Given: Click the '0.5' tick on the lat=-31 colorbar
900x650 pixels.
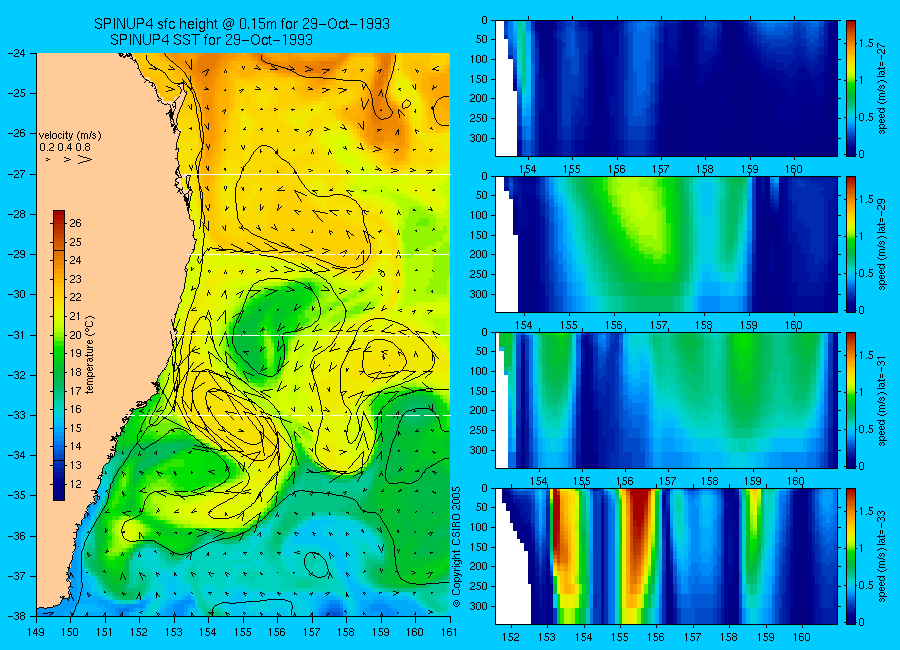Looking at the screenshot, I should point(866,429).
